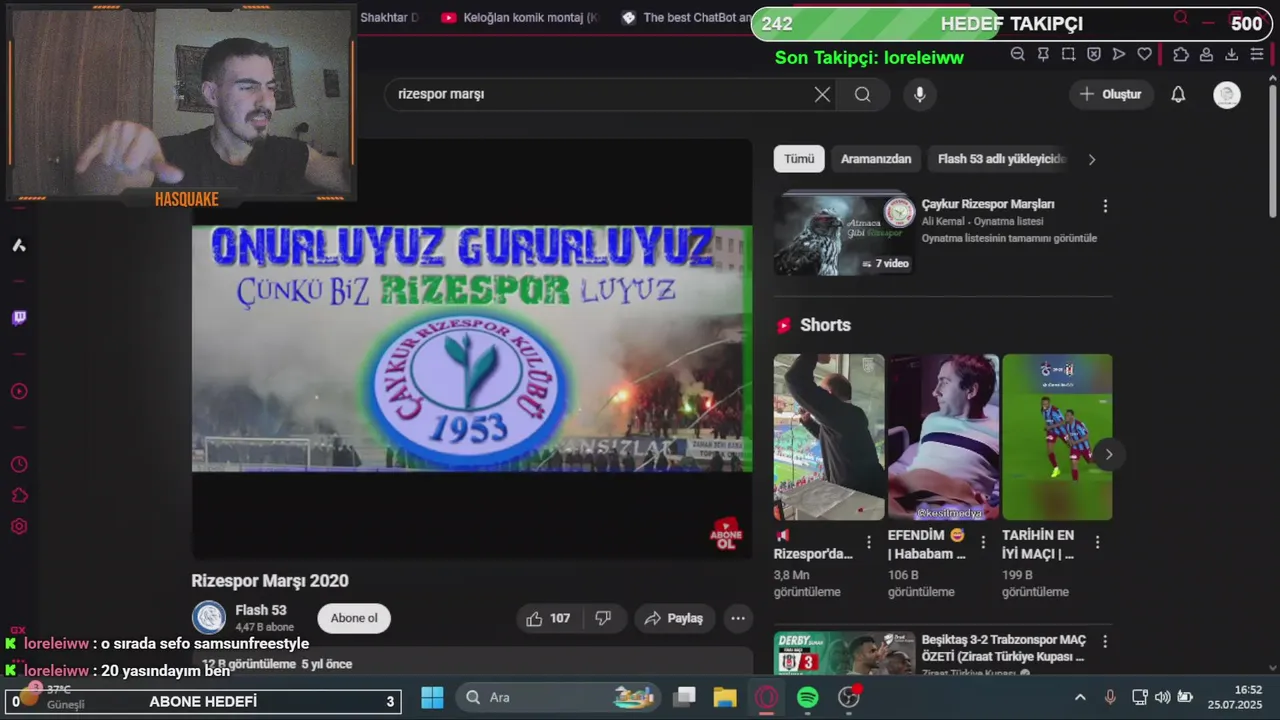Like the Rizespor Marşı 2020 video
1280x720 pixels.
548,618
